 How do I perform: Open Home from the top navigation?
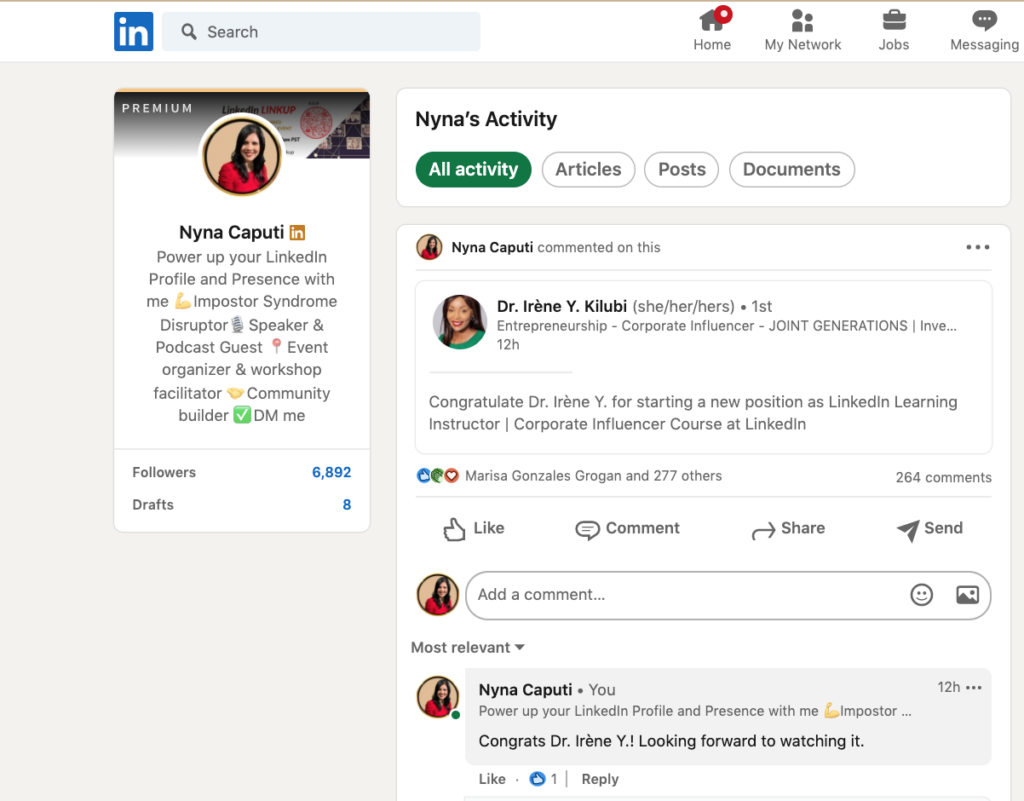[x=712, y=30]
